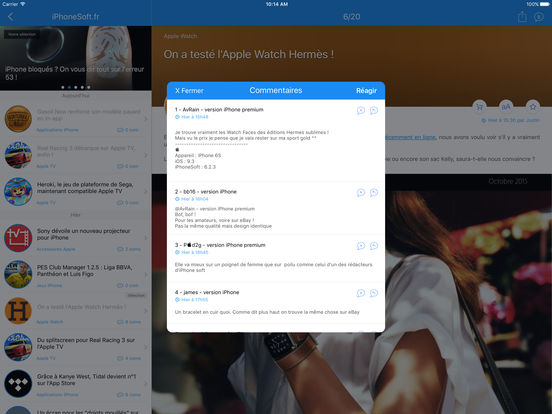
Task: Tap reply-arrow bubble icon on james's comment
Action: [x=374, y=293]
